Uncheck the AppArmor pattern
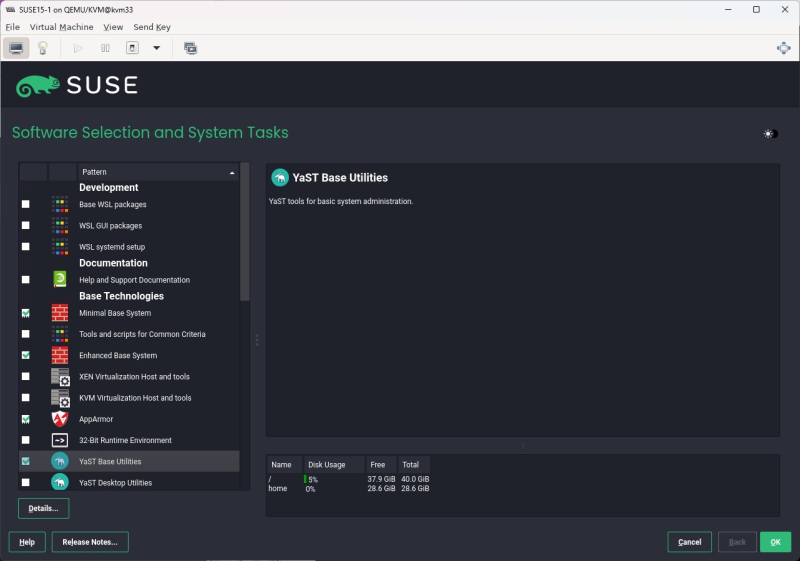This screenshot has height=561, width=800. (x=26, y=419)
